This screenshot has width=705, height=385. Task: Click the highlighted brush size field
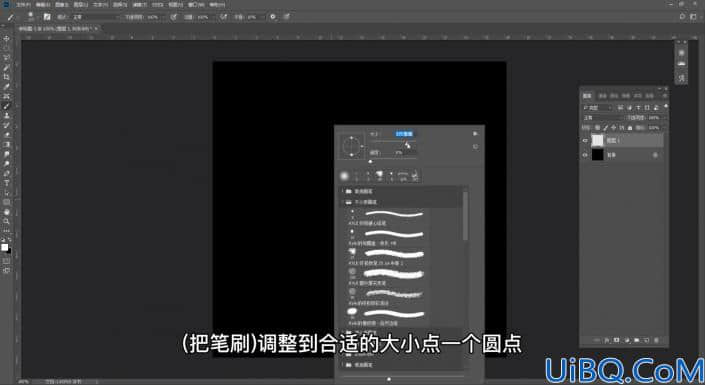click(x=404, y=134)
